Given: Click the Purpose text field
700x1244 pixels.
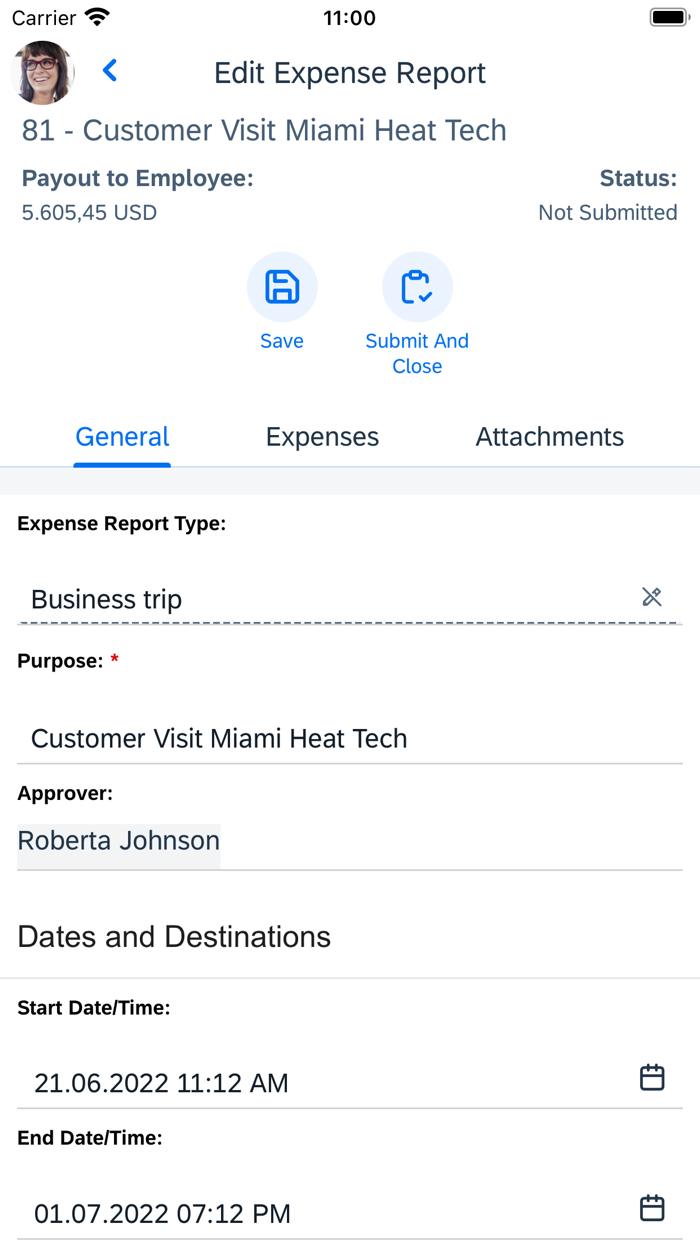Looking at the screenshot, I should pos(300,738).
